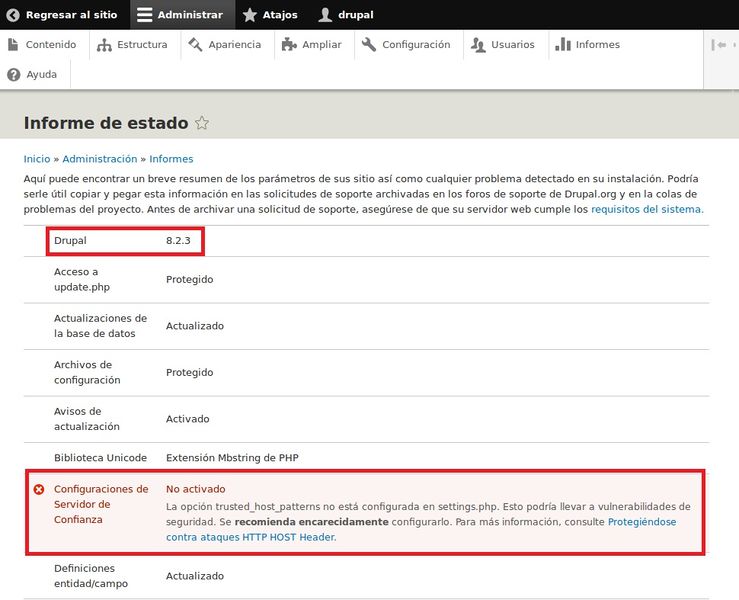
Task: Click Actualizaciones de la base de datos label
Action: [x=100, y=326]
